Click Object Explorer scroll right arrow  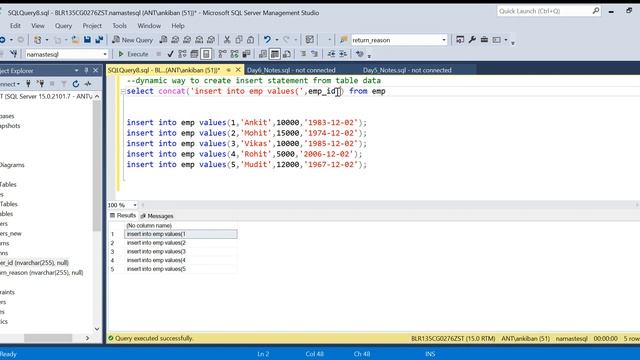(x=87, y=338)
